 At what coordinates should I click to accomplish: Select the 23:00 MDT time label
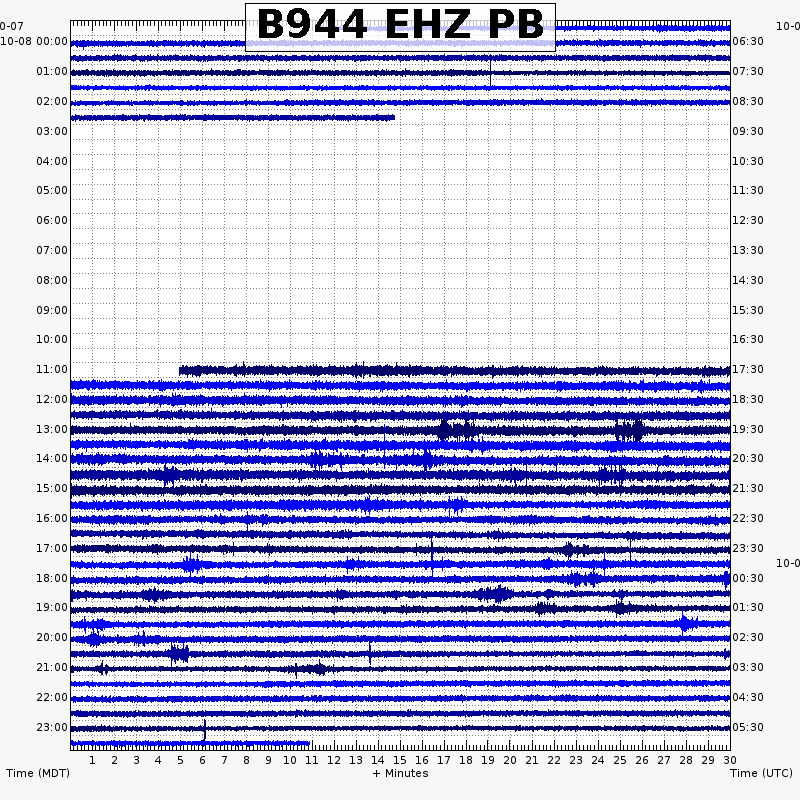[x=52, y=728]
